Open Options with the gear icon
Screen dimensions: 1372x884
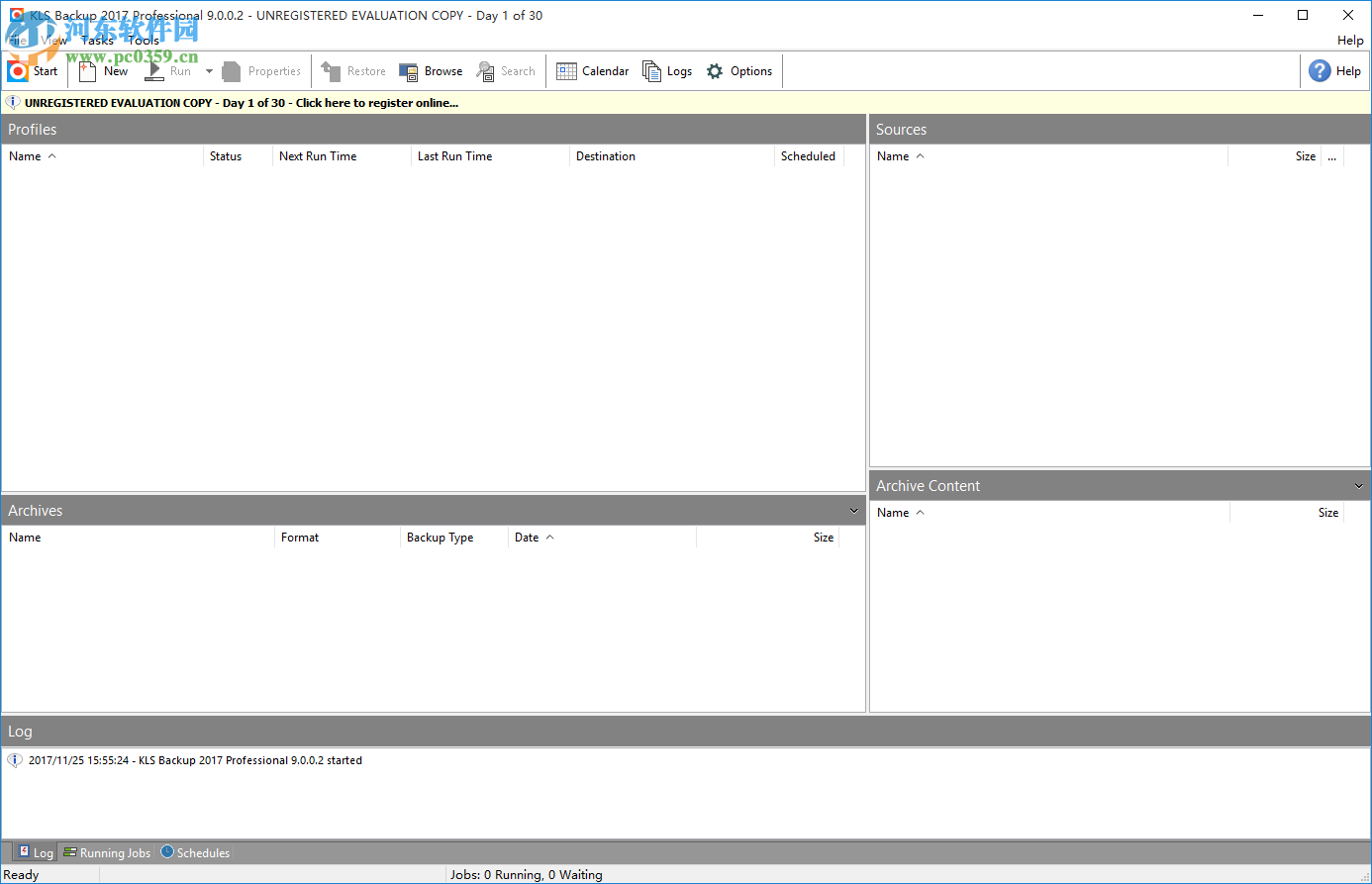739,71
